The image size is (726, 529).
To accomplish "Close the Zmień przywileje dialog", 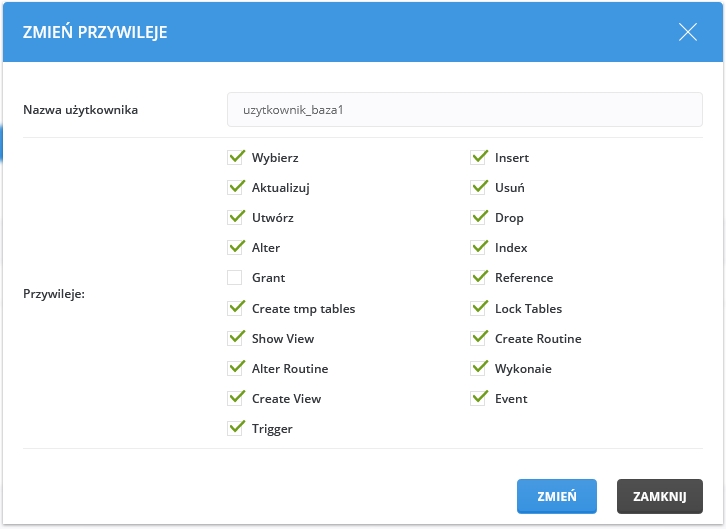I will pos(688,32).
